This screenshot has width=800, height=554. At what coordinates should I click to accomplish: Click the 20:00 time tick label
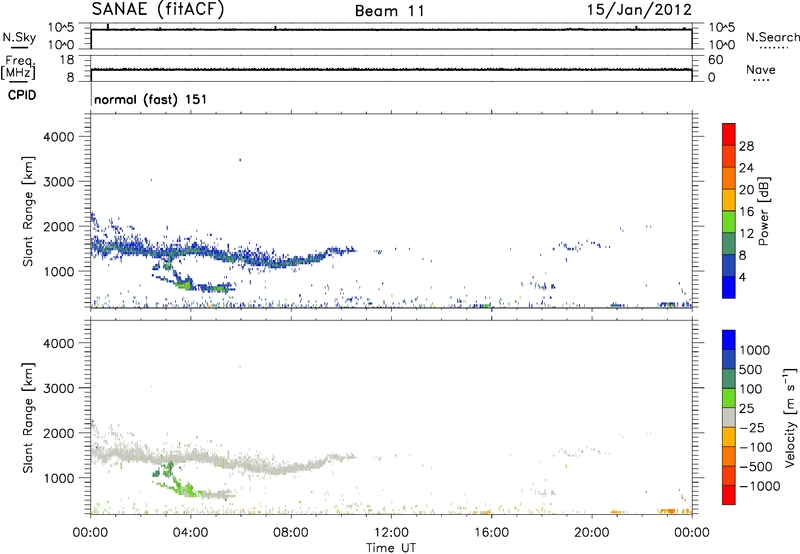591,533
